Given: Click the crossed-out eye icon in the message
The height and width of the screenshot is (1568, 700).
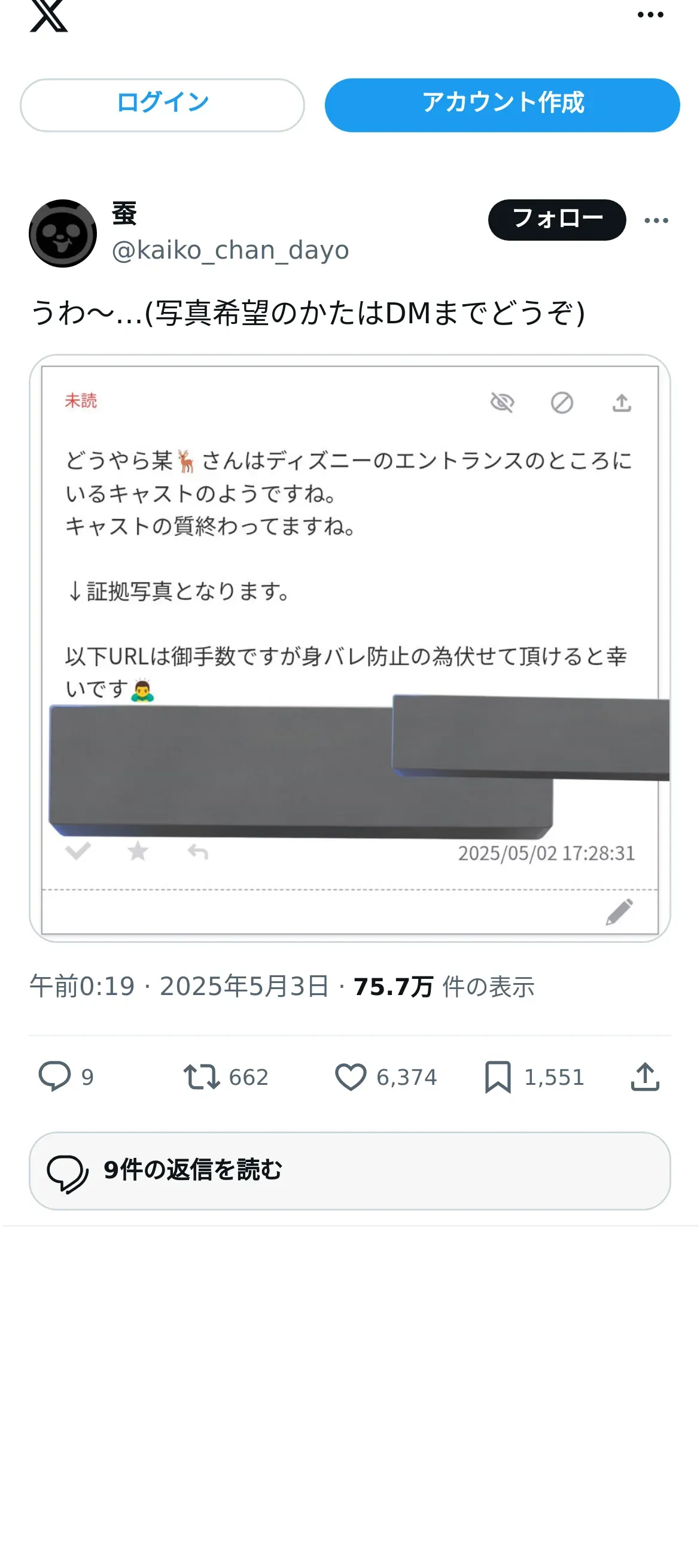Looking at the screenshot, I should point(503,402).
